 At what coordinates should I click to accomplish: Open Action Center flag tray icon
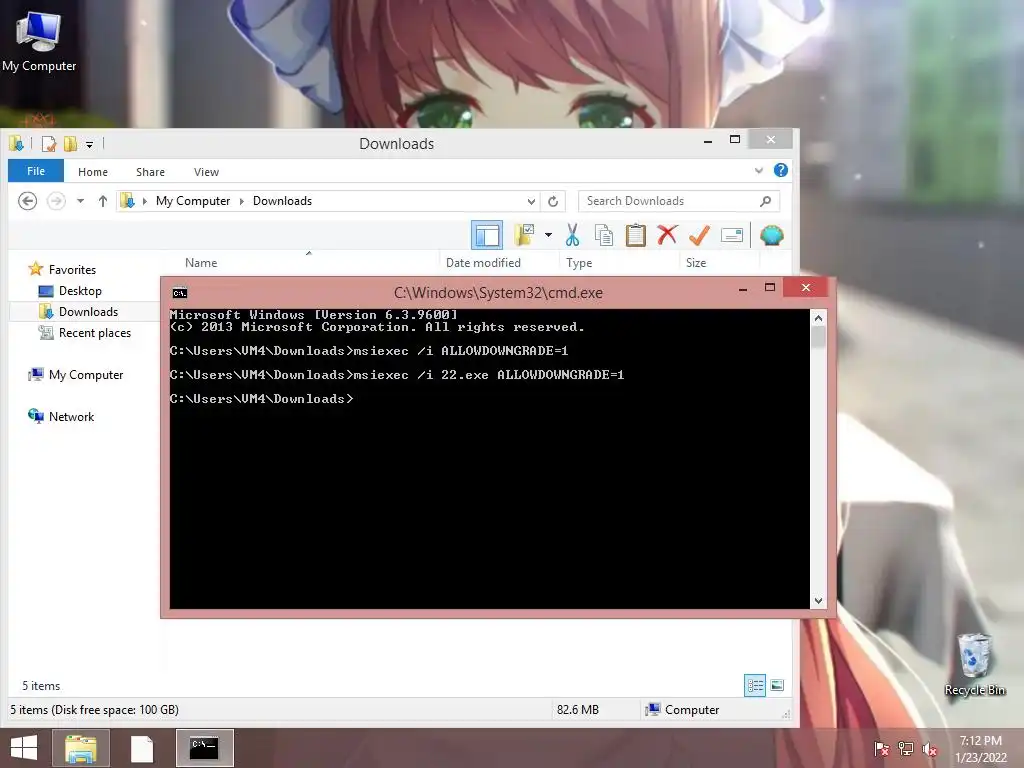(x=881, y=749)
